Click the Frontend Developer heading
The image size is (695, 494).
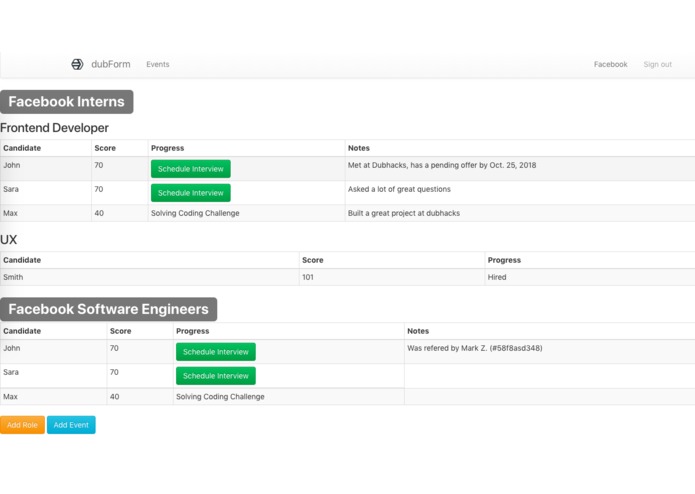[x=55, y=128]
